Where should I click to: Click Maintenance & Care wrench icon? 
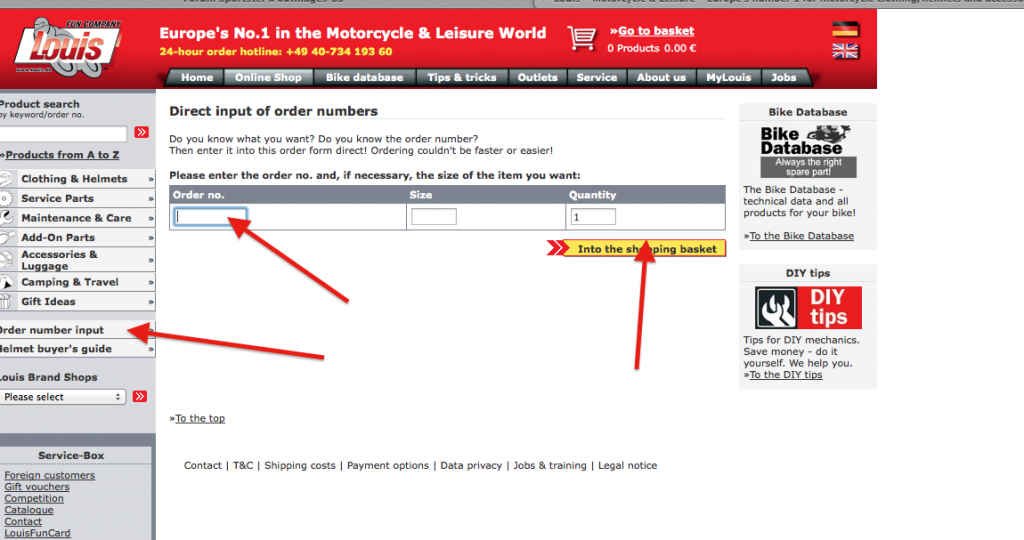click(x=6, y=218)
